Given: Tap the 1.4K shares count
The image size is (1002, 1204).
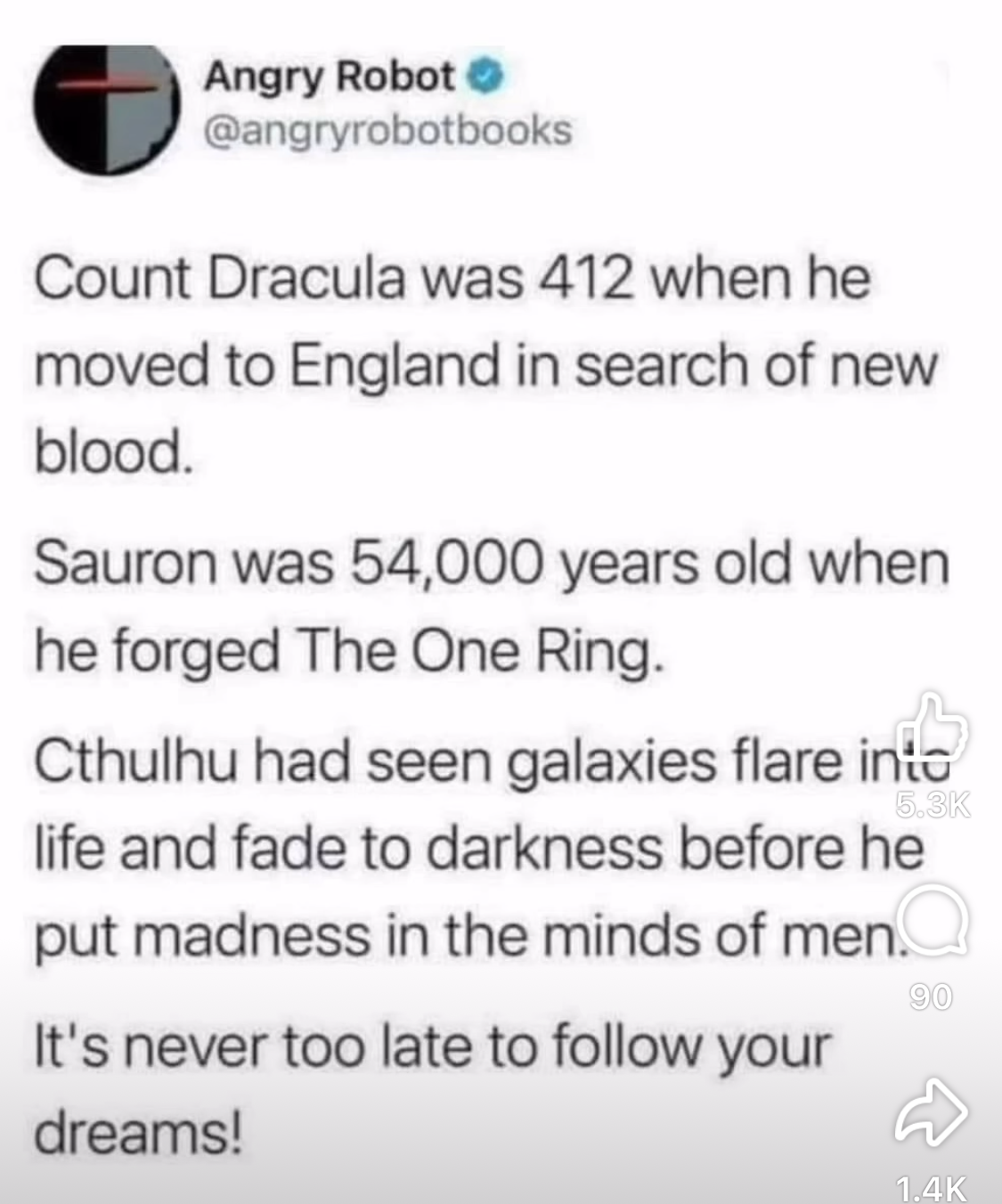Looking at the screenshot, I should pos(932,1188).
